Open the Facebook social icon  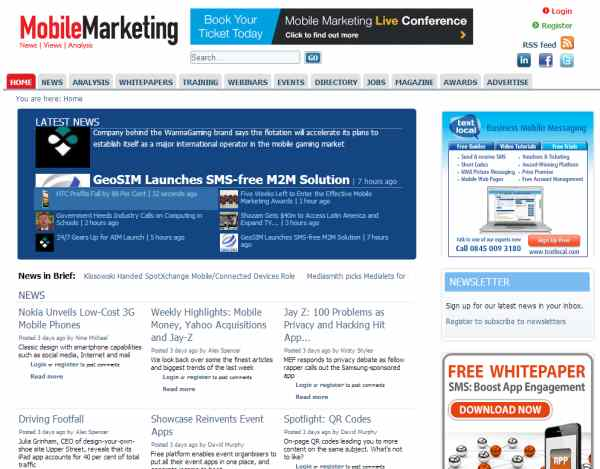pyautogui.click(x=546, y=60)
